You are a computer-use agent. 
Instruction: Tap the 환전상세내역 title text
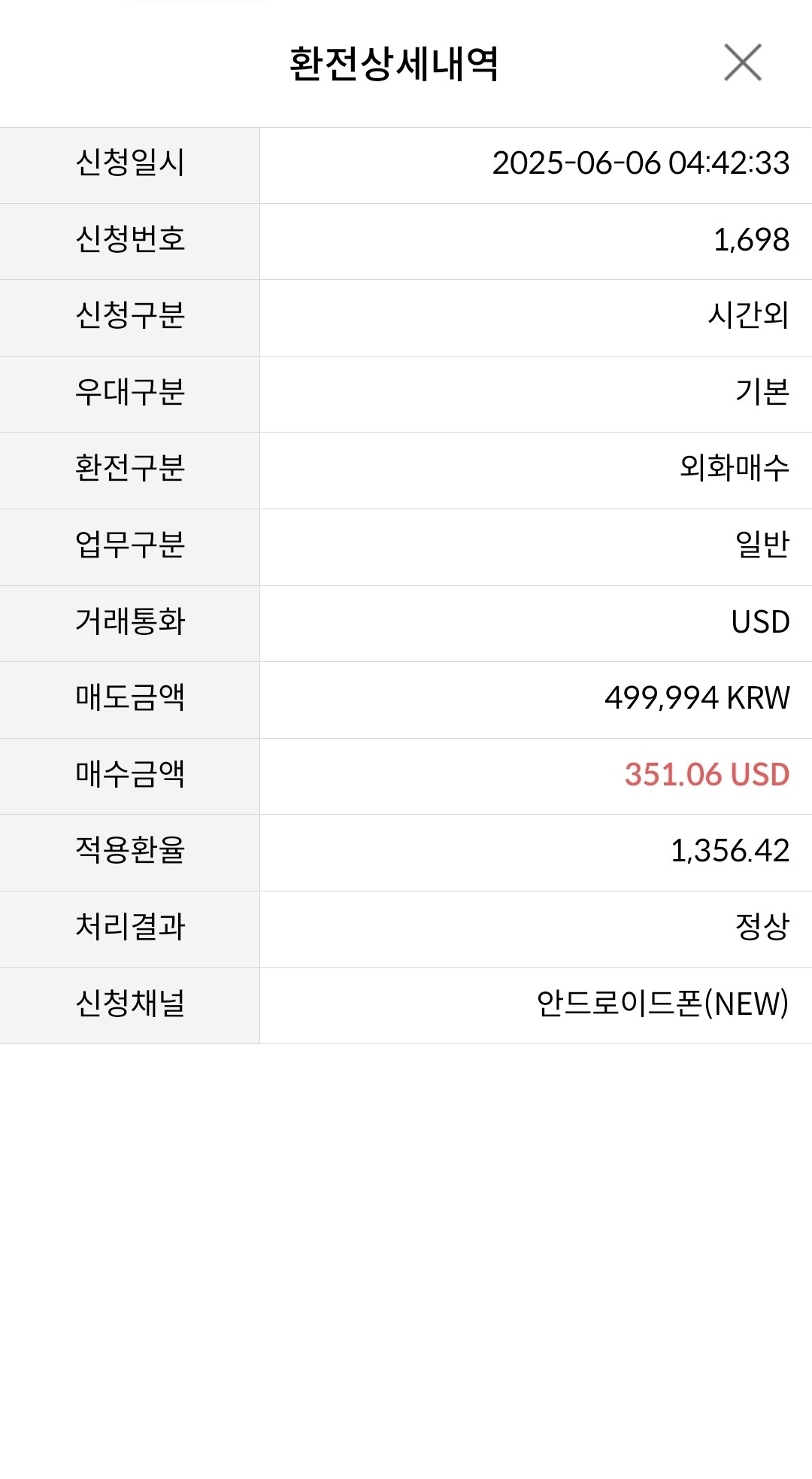pos(394,64)
